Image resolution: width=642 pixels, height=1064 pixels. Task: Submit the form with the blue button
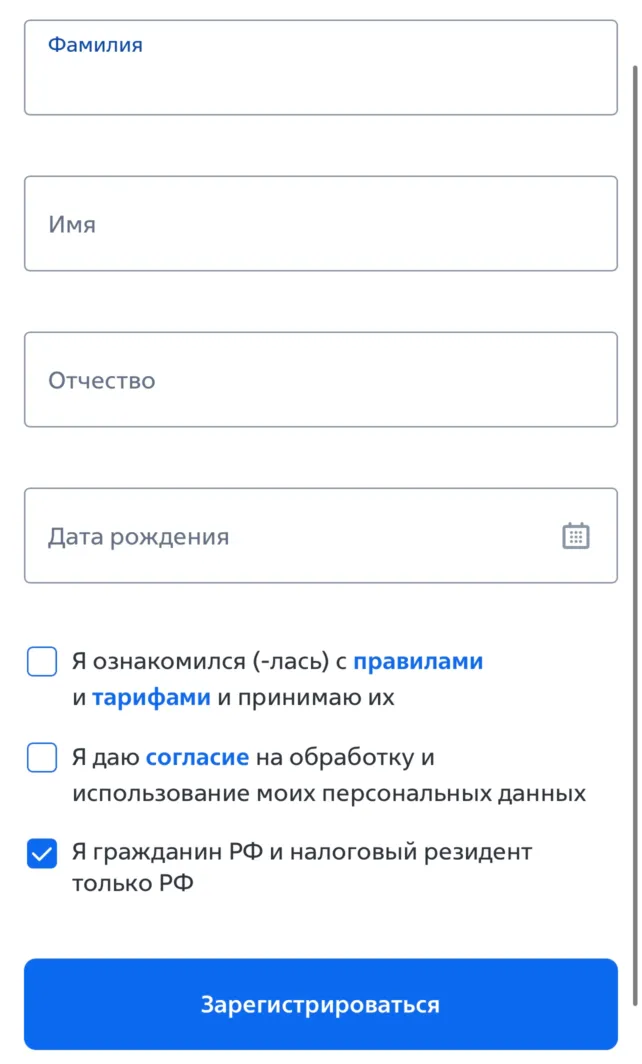pos(320,1004)
